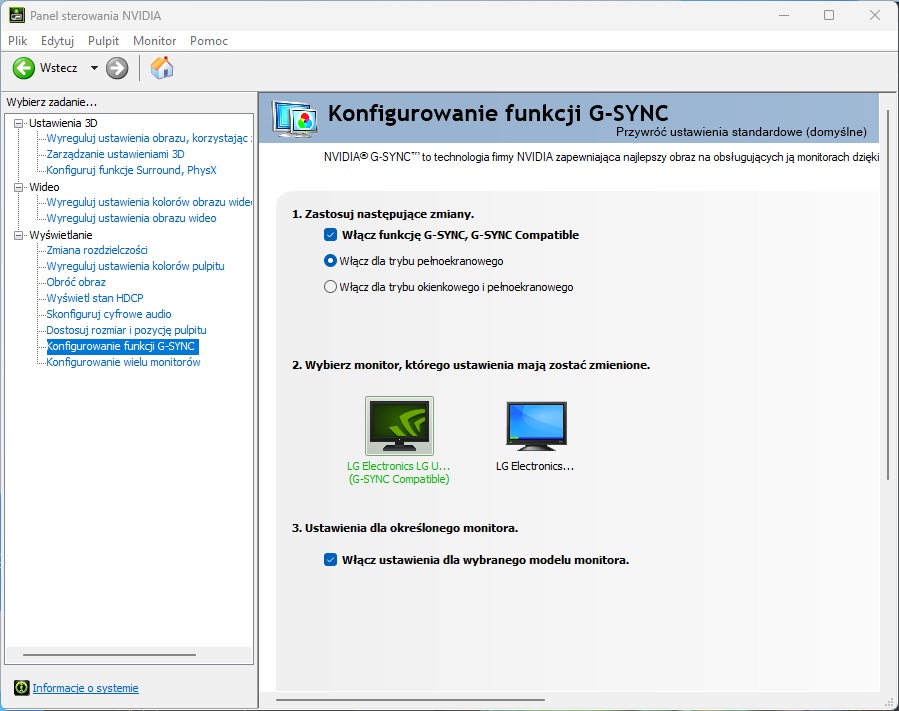
Task: Collapse the Wideo tree node
Action: point(19,187)
